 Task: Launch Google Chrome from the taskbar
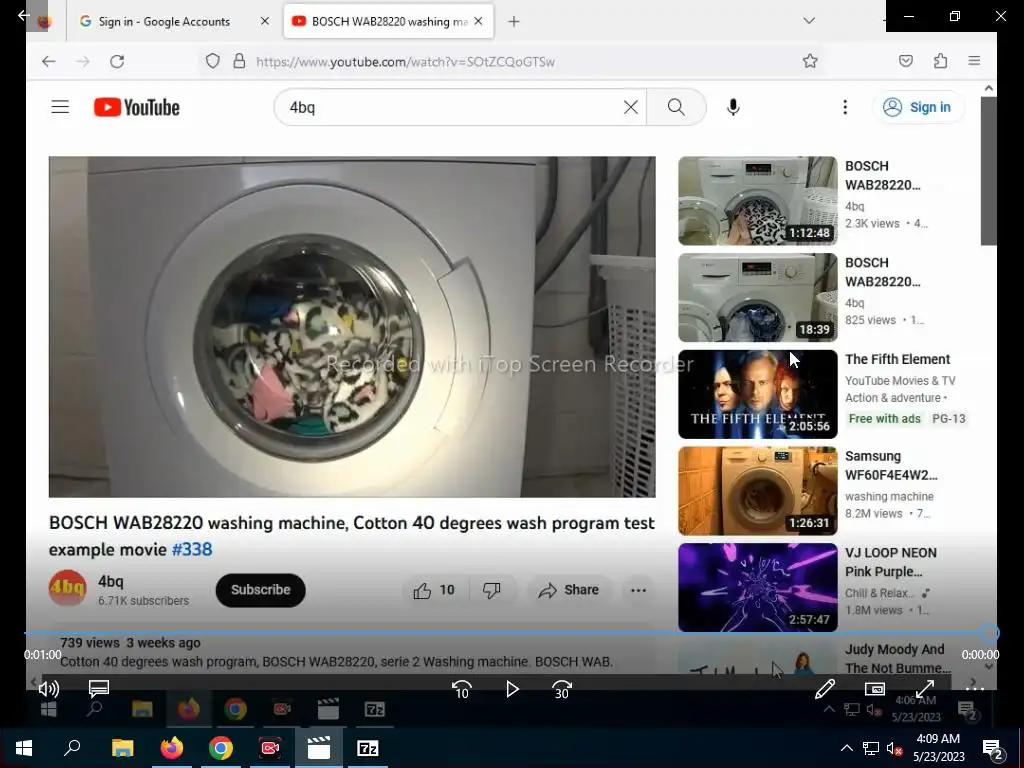pyautogui.click(x=221, y=748)
